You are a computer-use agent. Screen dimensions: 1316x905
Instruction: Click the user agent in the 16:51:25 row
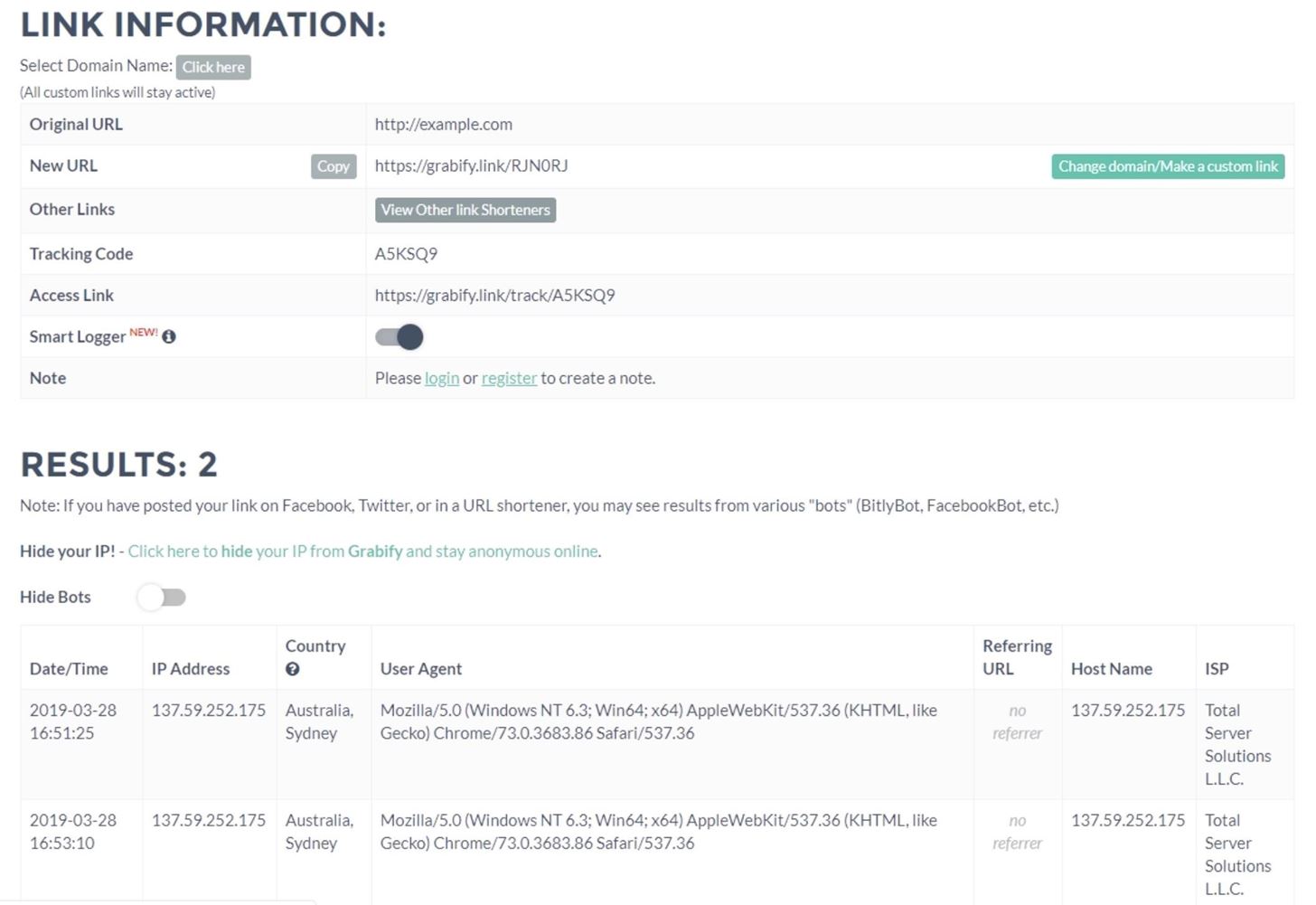(x=659, y=721)
